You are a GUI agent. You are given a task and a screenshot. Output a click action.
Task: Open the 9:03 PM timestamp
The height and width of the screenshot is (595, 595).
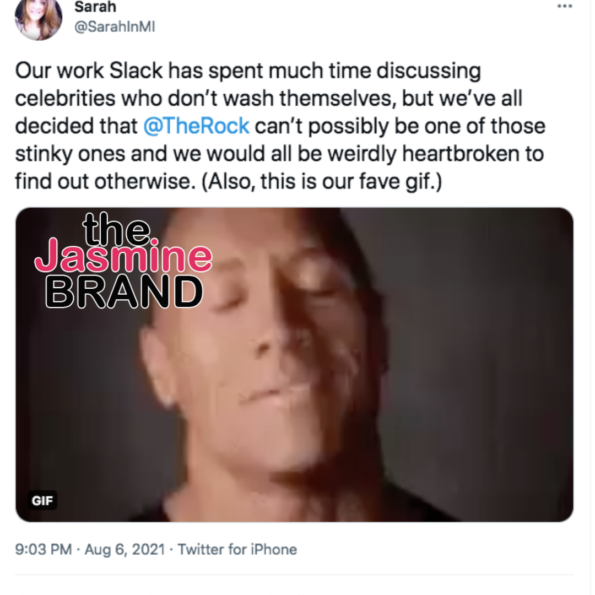click(43, 549)
